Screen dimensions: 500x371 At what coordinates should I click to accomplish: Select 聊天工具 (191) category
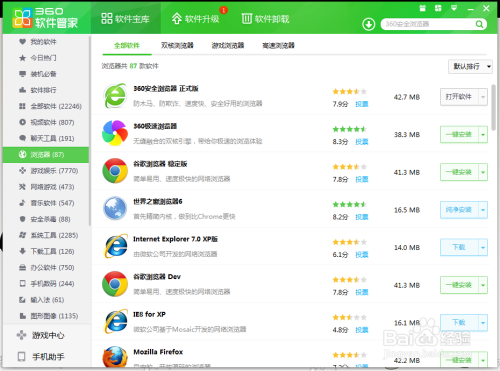[x=46, y=138]
